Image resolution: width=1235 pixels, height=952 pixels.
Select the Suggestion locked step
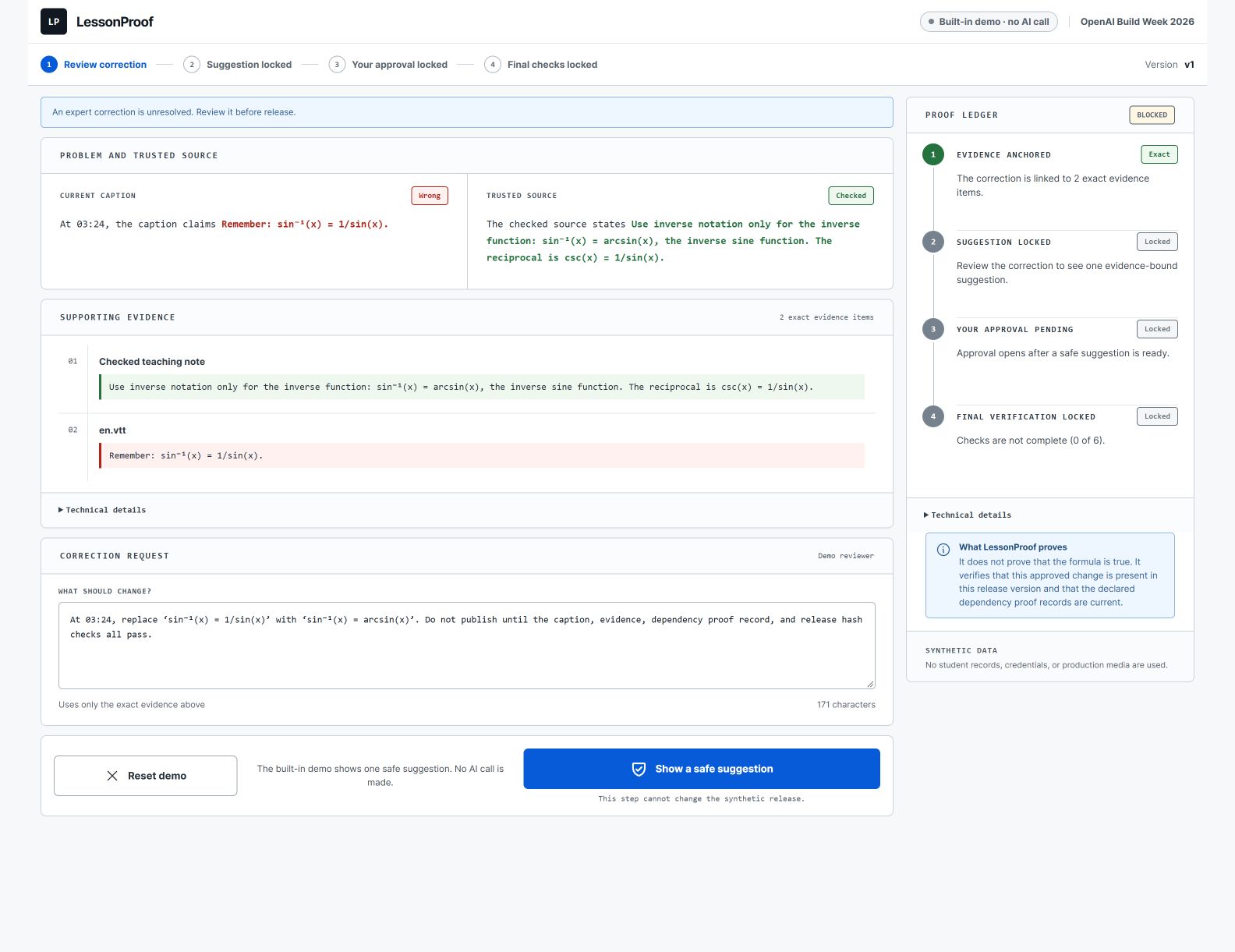[238, 65]
